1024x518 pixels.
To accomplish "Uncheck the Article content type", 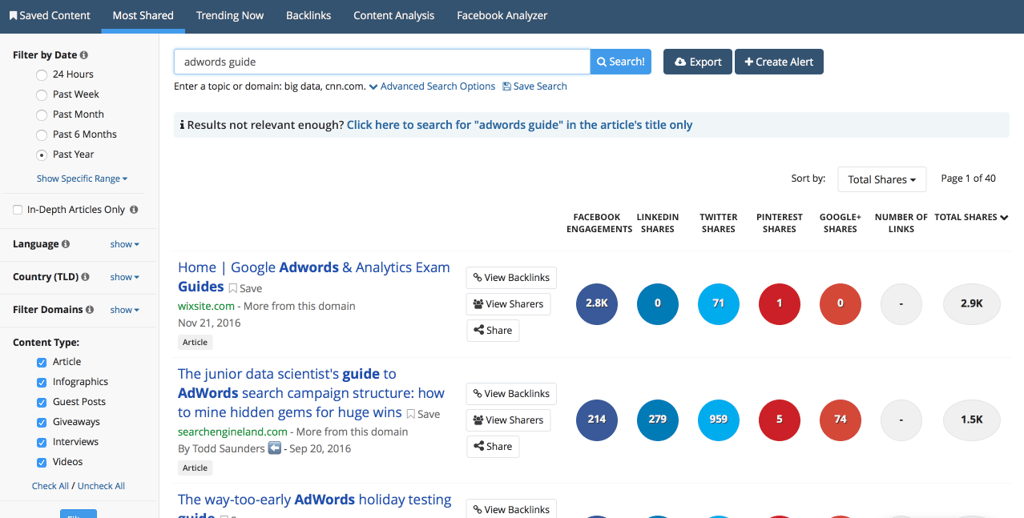I will (42, 363).
